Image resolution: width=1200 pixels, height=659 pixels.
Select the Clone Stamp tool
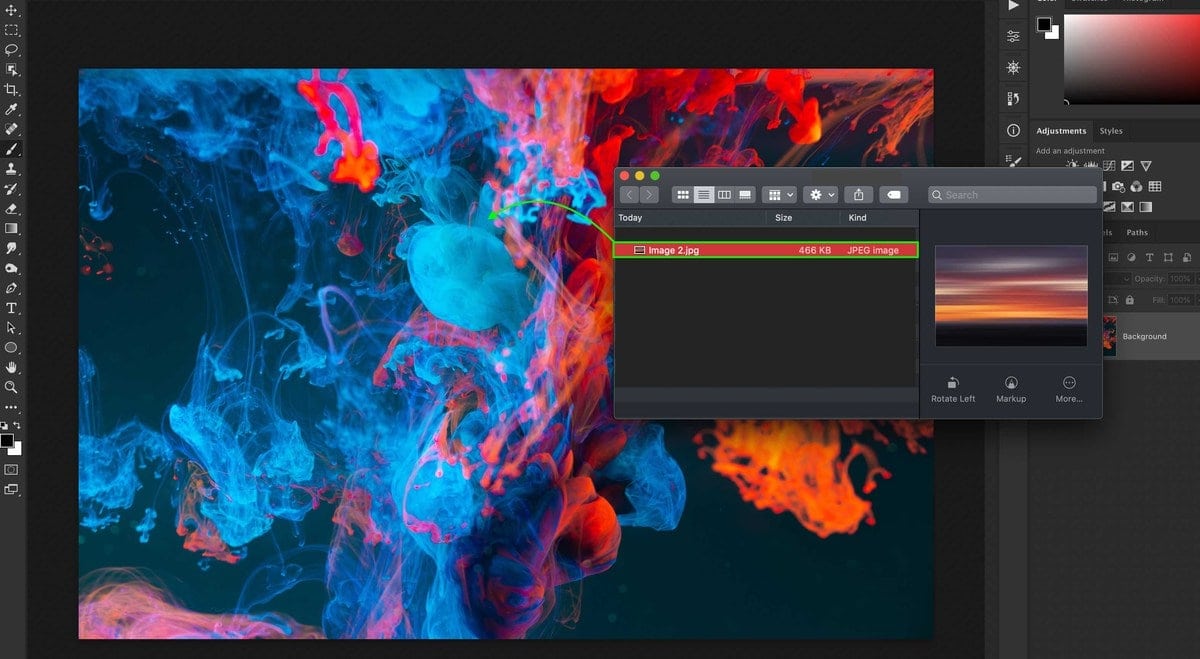tap(12, 169)
